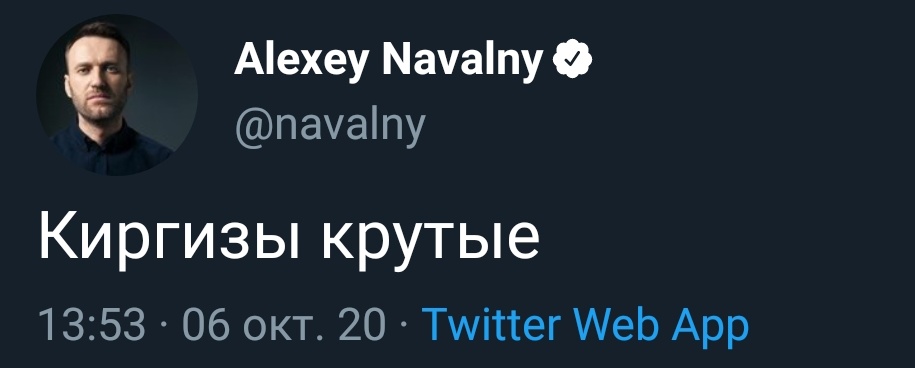Click the year 20 in the date
915x368 pixels.
(x=365, y=324)
